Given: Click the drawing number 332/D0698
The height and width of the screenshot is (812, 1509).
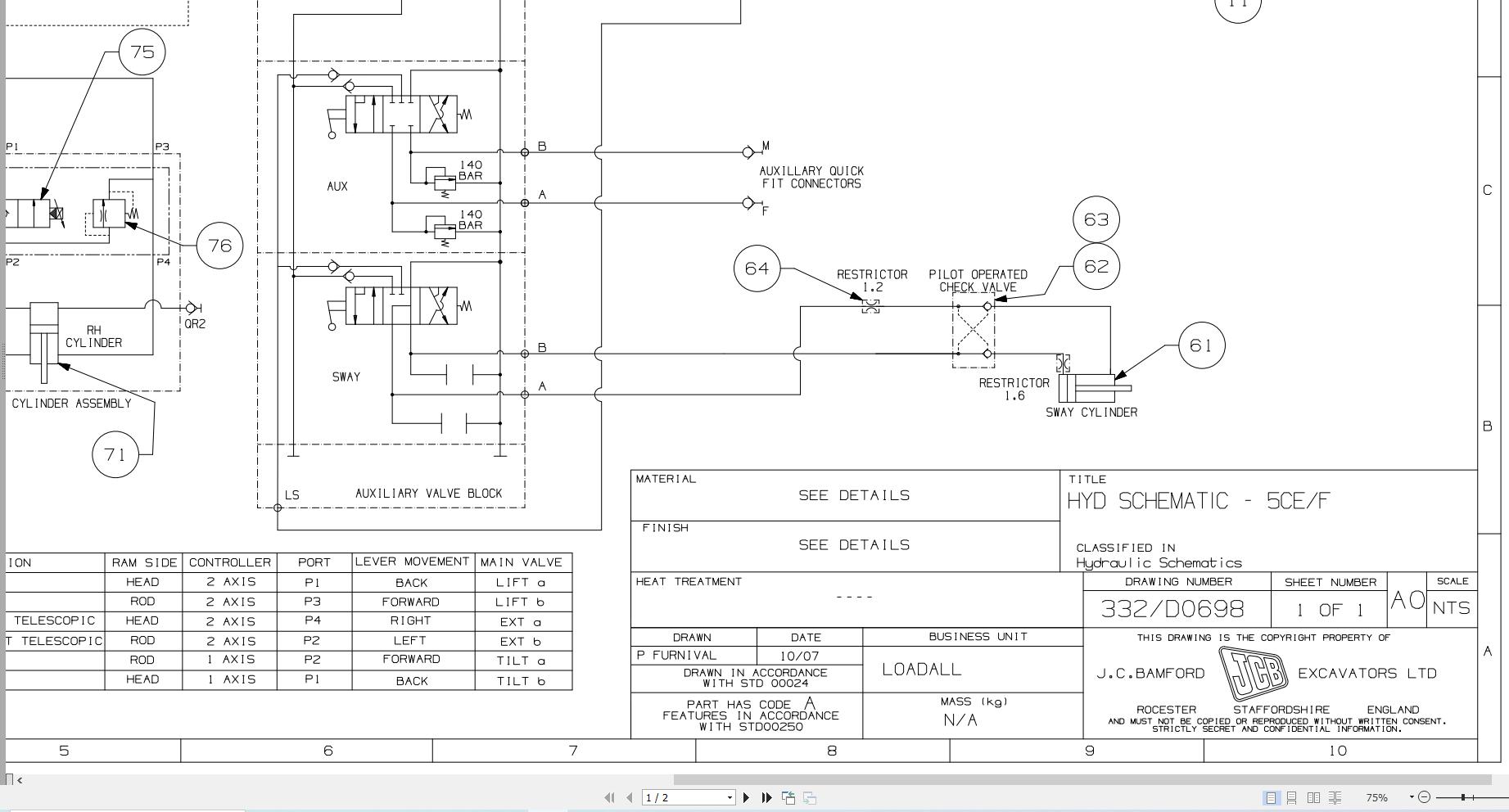Looking at the screenshot, I should tap(1172, 609).
